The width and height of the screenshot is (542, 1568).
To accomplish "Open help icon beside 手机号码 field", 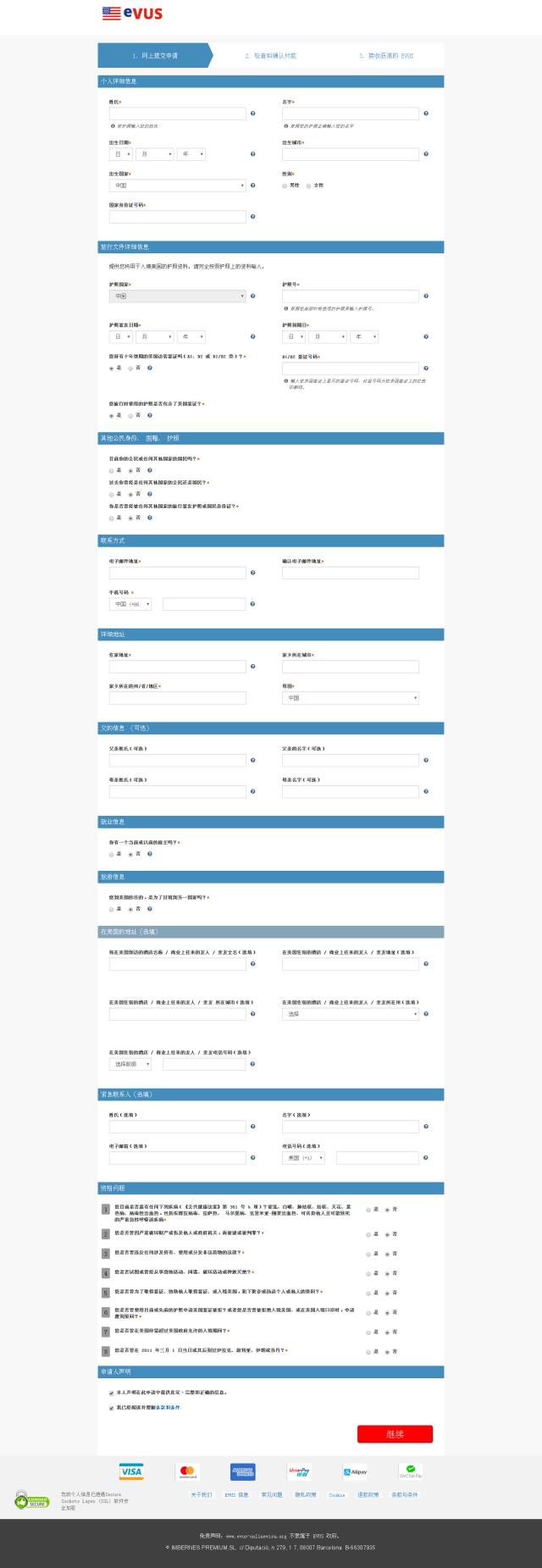I will [253, 605].
